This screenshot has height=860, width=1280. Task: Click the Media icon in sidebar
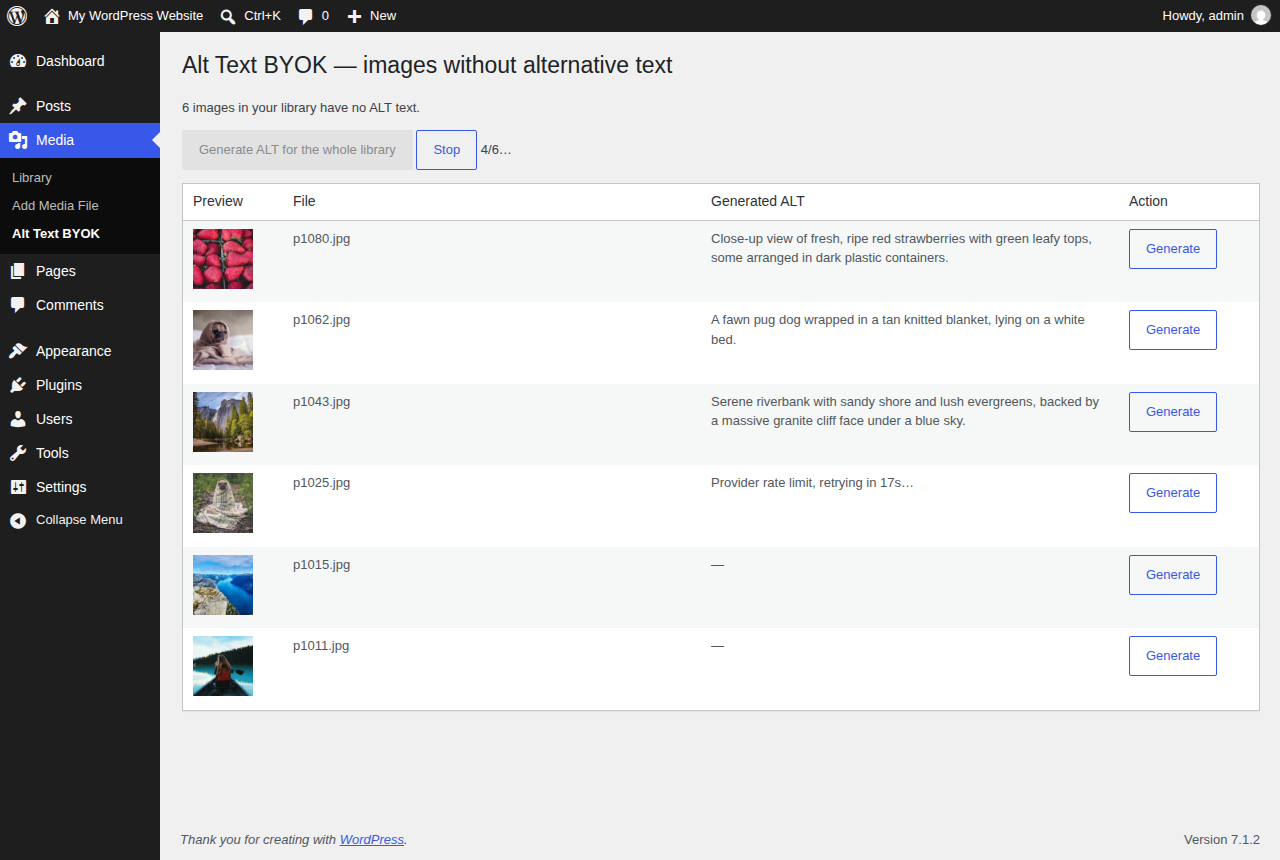pos(18,140)
